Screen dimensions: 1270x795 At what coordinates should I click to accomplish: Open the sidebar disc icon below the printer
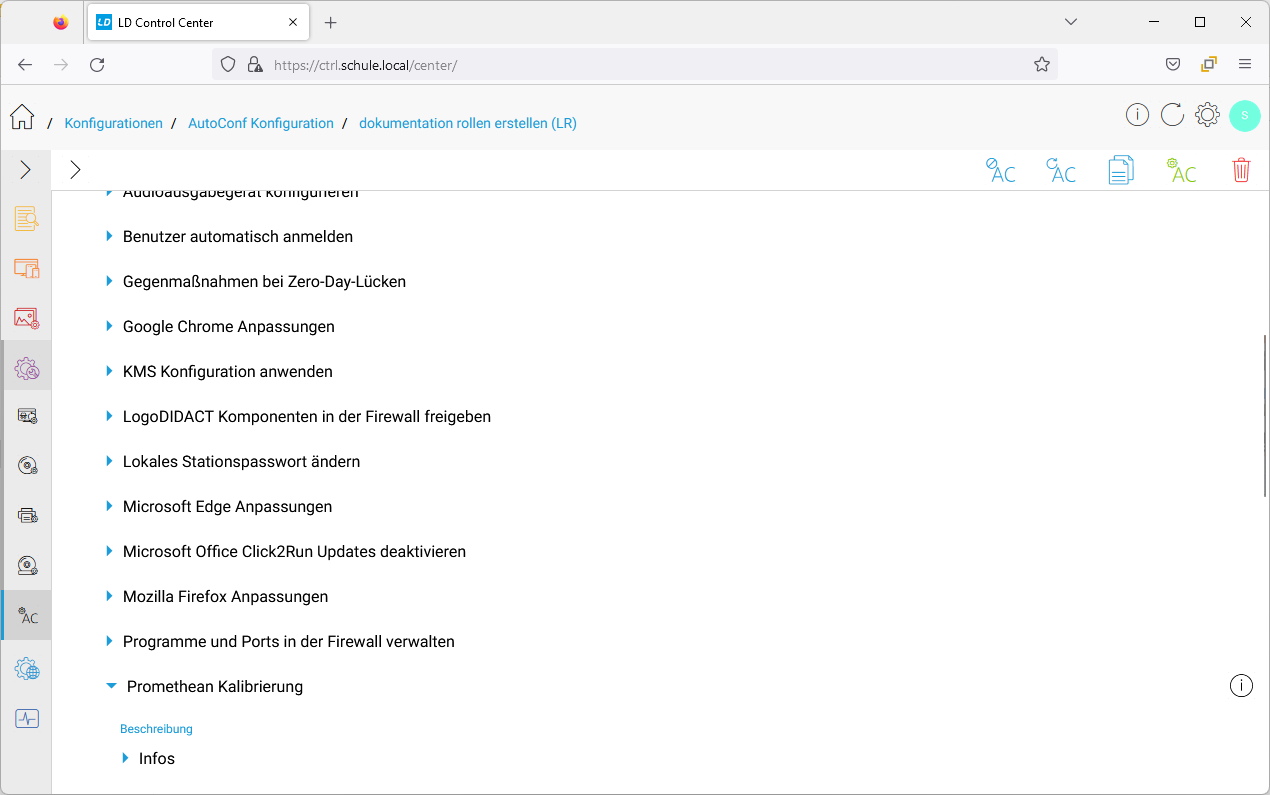[x=27, y=566]
